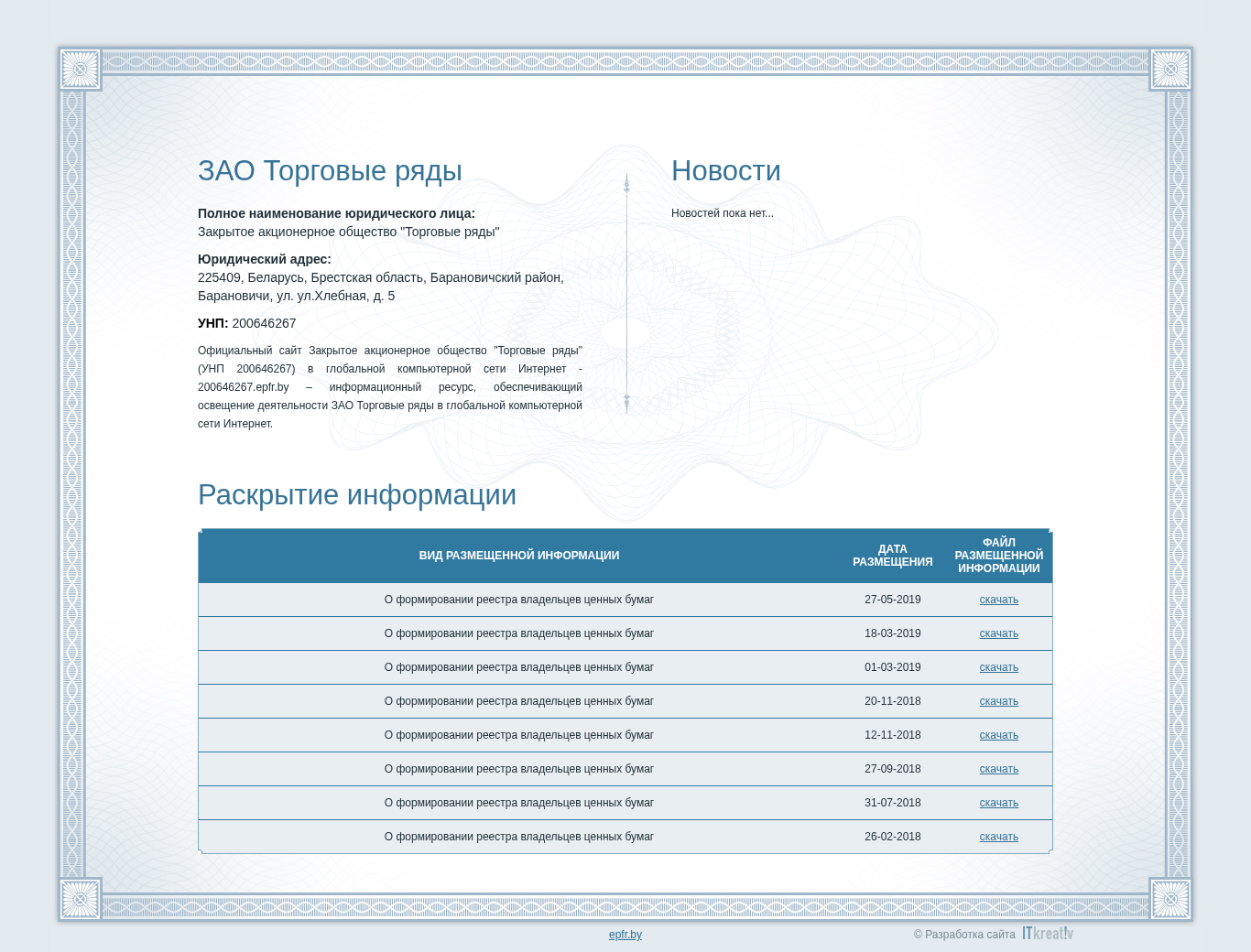Click date cell 26-02-2018
Screen dimensions: 1251x952
pos(893,837)
